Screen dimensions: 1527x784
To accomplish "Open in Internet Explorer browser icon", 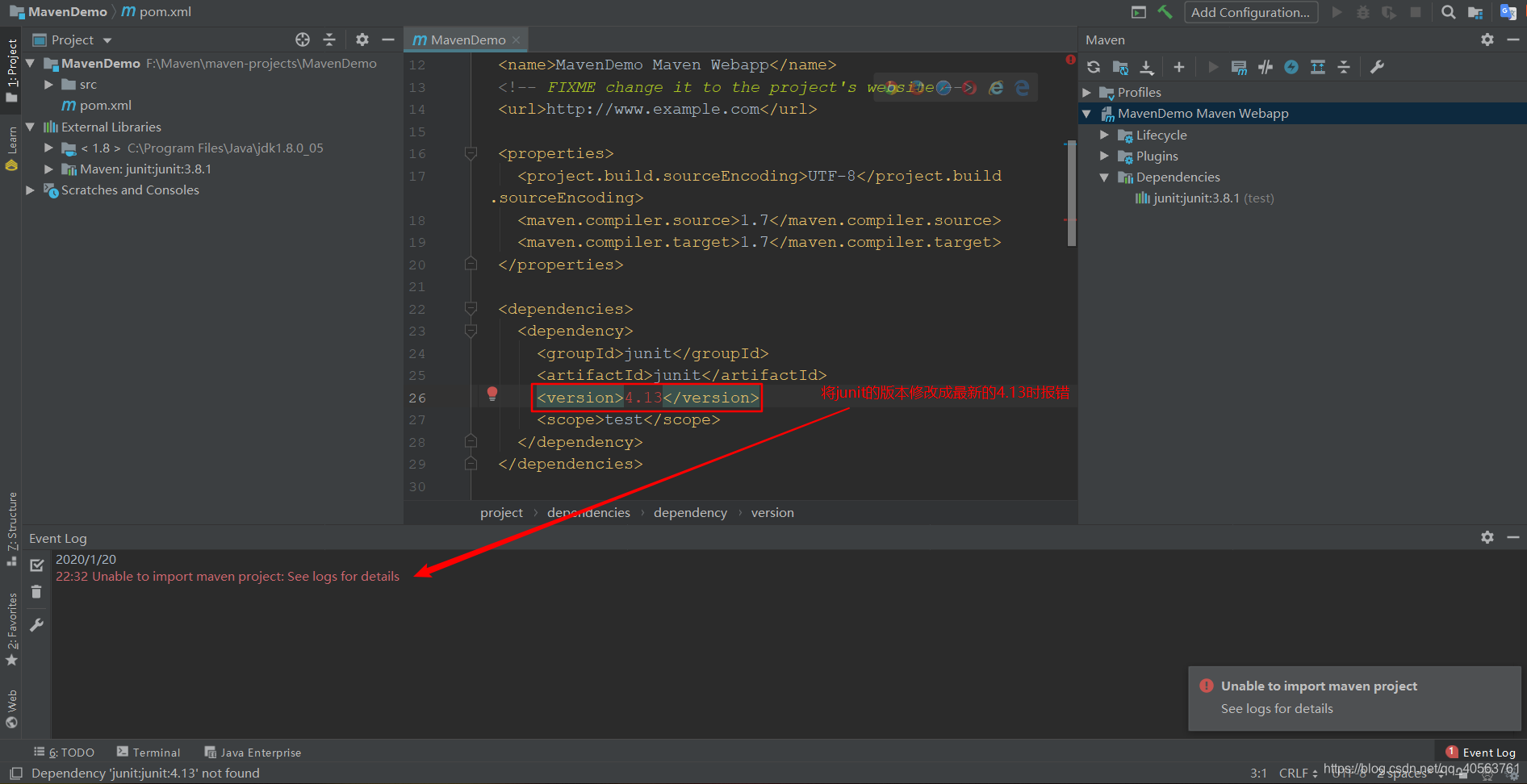I will pos(997,87).
